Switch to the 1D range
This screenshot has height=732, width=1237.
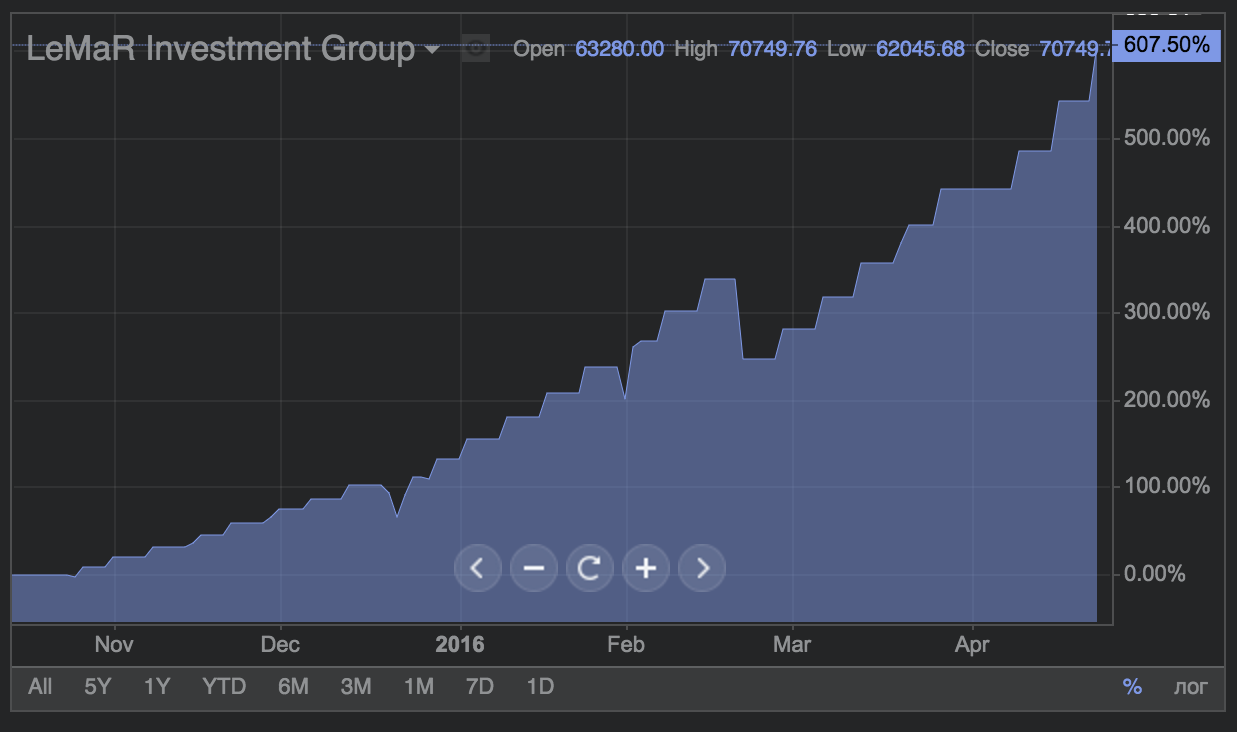point(540,687)
